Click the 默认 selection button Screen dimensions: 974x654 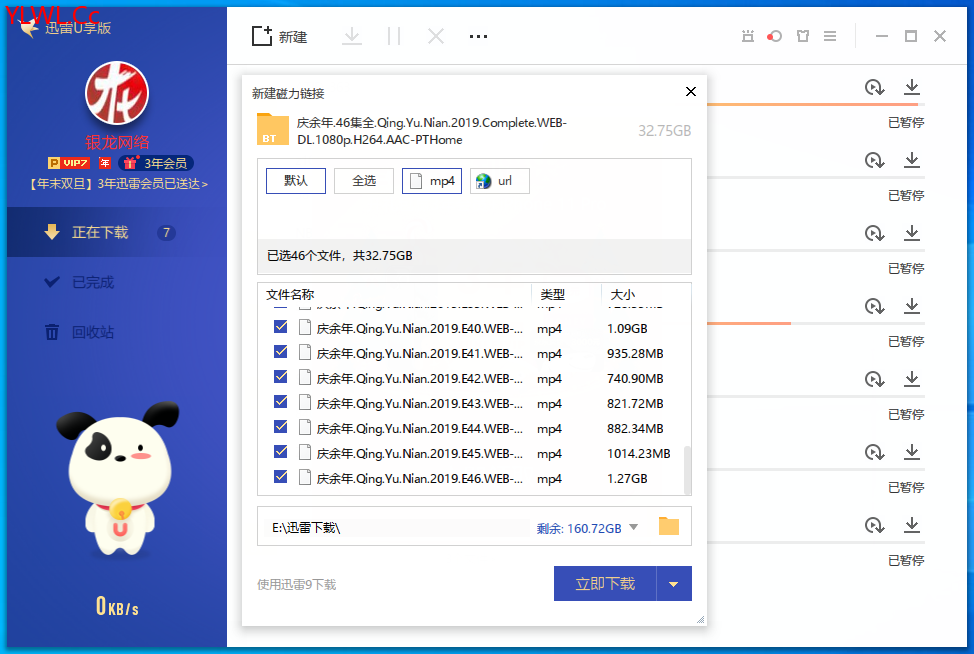tap(296, 181)
